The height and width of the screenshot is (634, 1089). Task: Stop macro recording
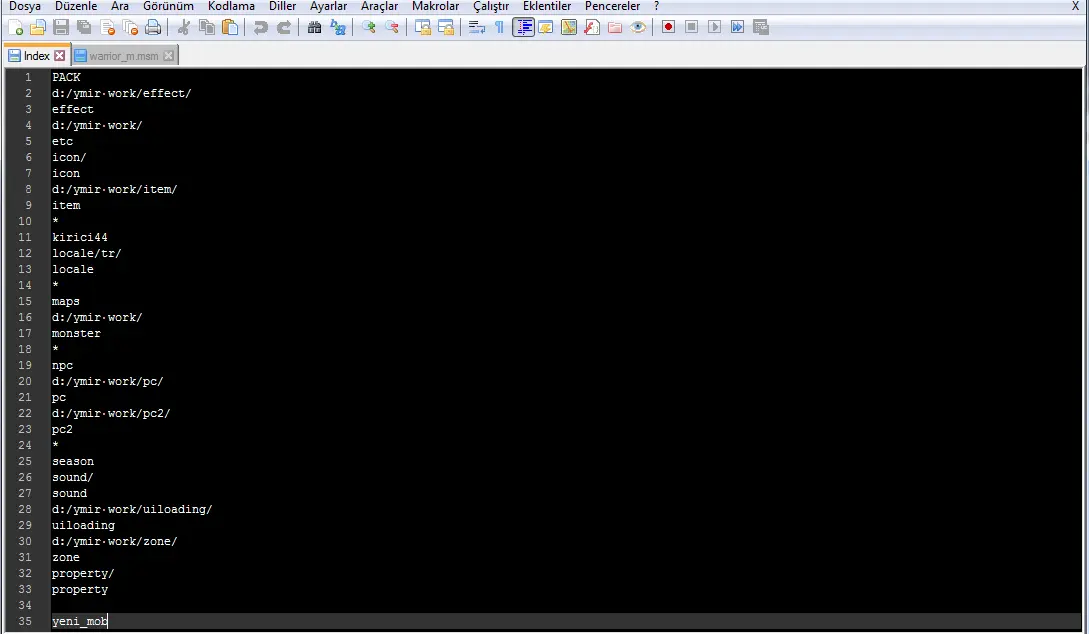691,28
